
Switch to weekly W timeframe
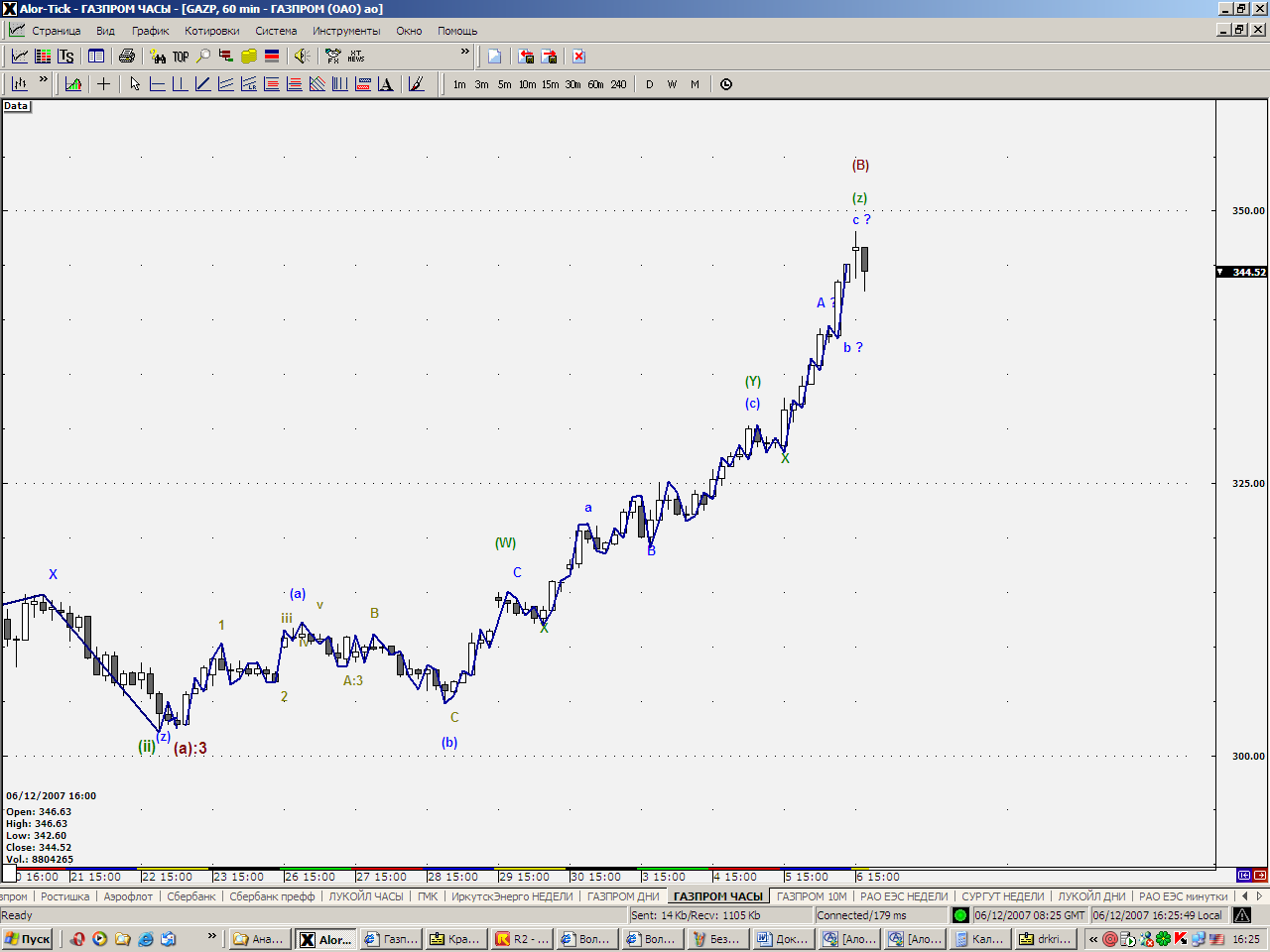[x=673, y=84]
